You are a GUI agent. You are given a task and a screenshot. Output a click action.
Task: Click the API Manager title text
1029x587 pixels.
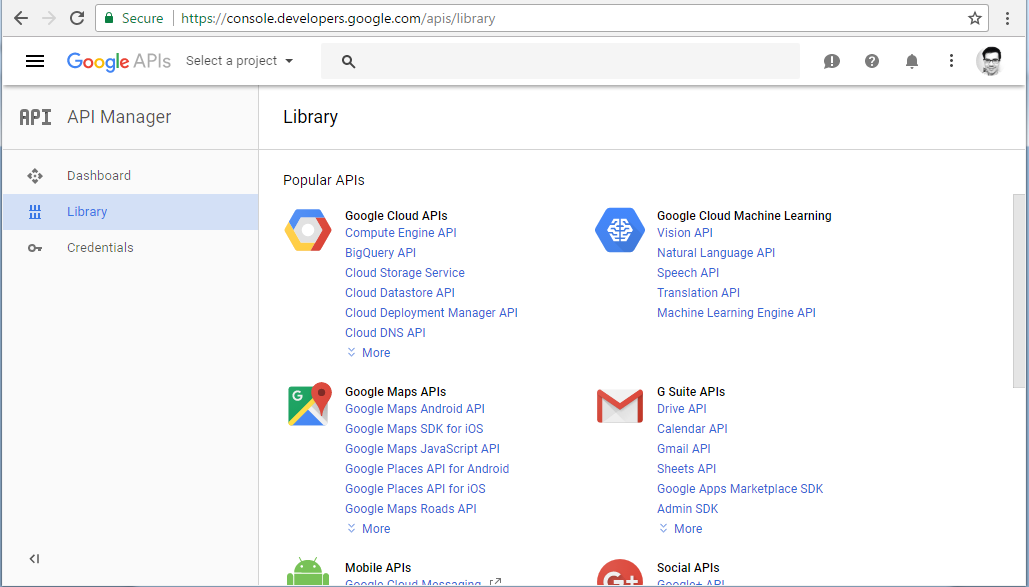119,117
